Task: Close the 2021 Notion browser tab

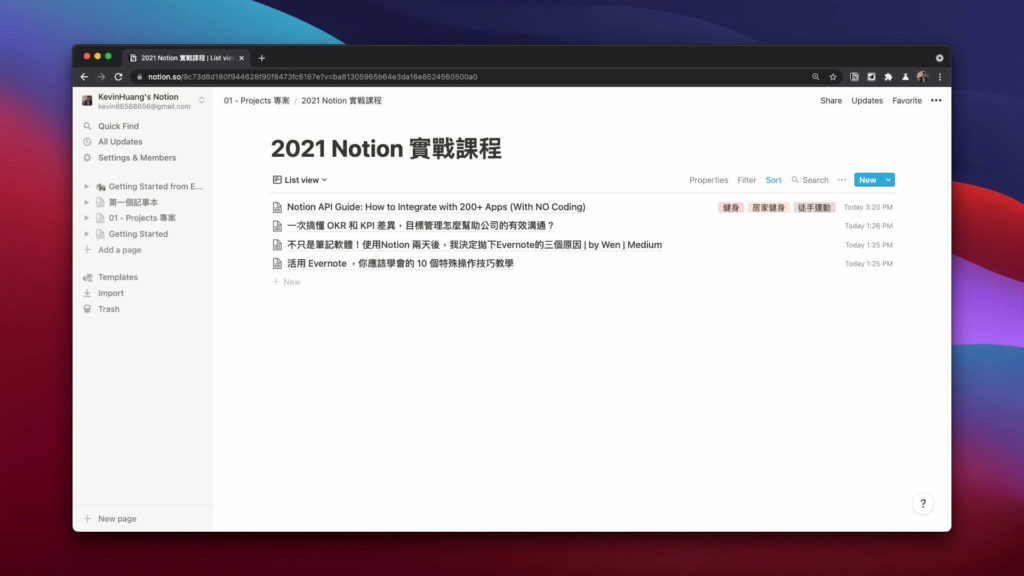Action: (241, 58)
